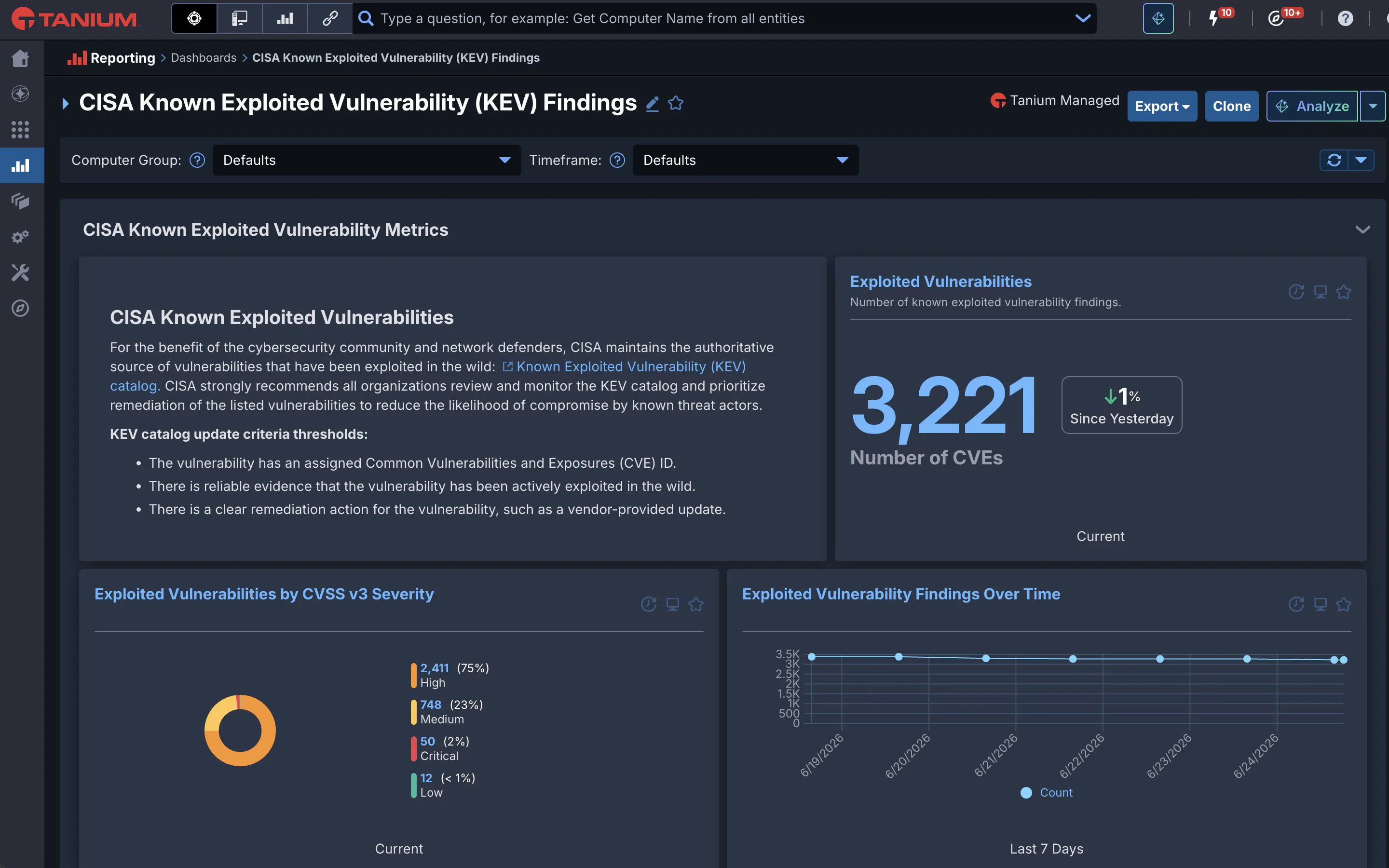Open the notifications icon with 10+ badge
Viewport: 1389px width, 868px height.
coord(1277,18)
